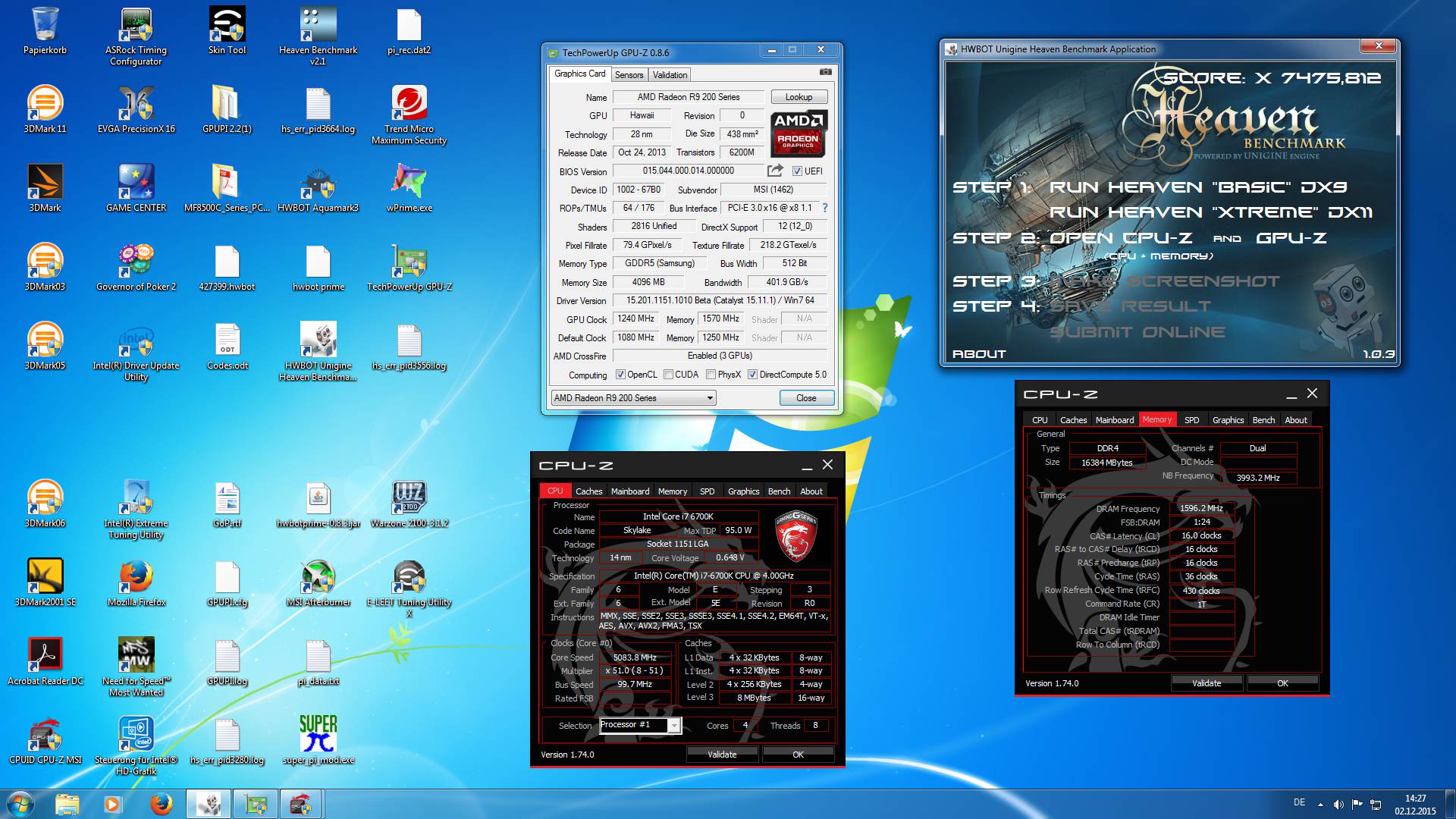Screen dimensions: 1456x819
Task: Click SUBMIT ONLINE in HWBOT Heaven
Action: pyautogui.click(x=1137, y=332)
